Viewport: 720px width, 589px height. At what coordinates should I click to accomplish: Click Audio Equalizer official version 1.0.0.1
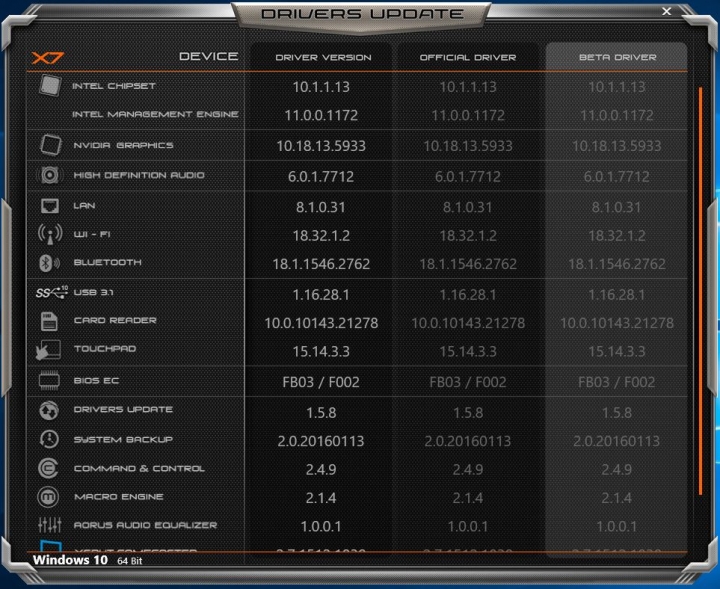(x=468, y=527)
